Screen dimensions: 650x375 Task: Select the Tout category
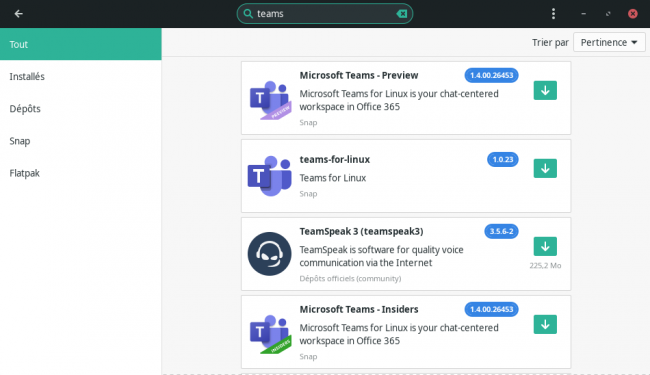[81, 44]
